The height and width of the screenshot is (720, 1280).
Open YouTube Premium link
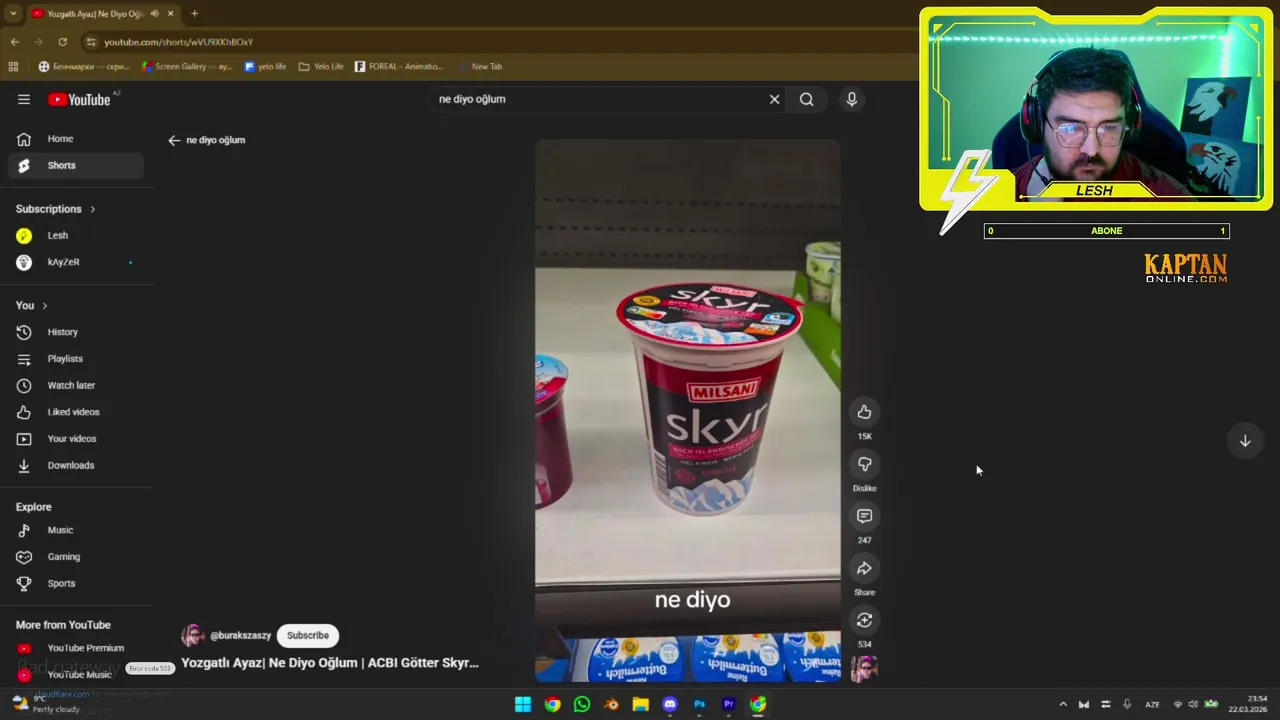(76, 648)
